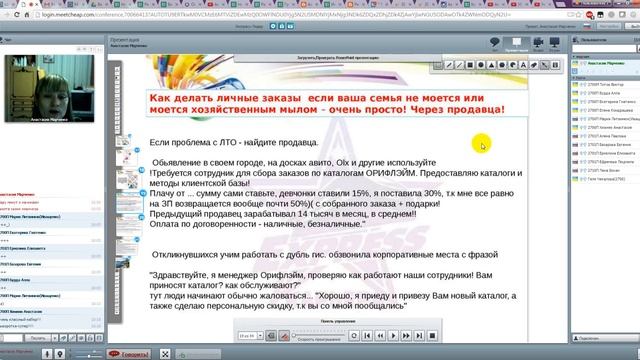Click the fast forward slides button
The height and width of the screenshot is (360, 640).
coord(406,336)
